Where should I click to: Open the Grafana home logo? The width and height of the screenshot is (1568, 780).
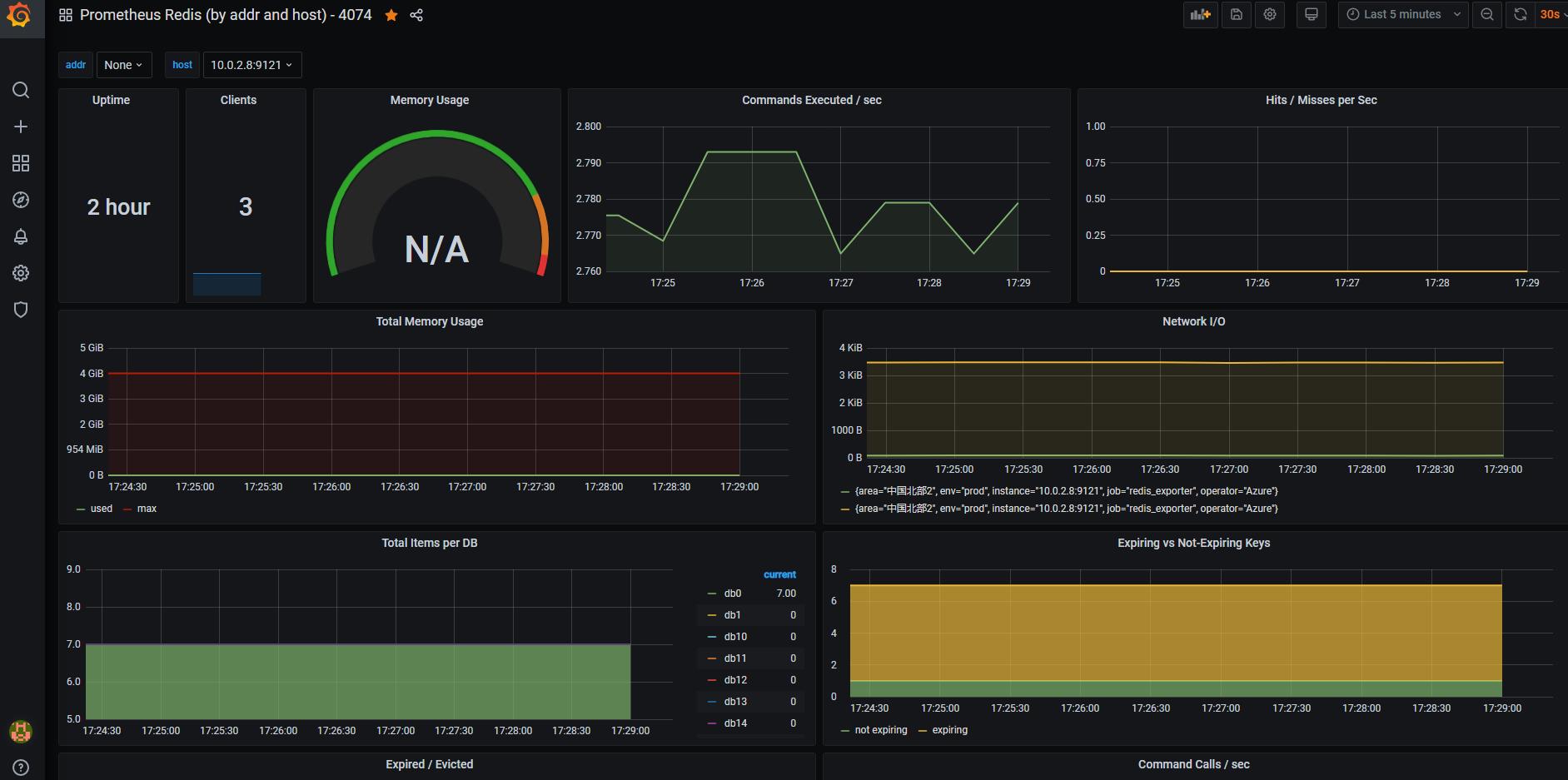tap(19, 15)
